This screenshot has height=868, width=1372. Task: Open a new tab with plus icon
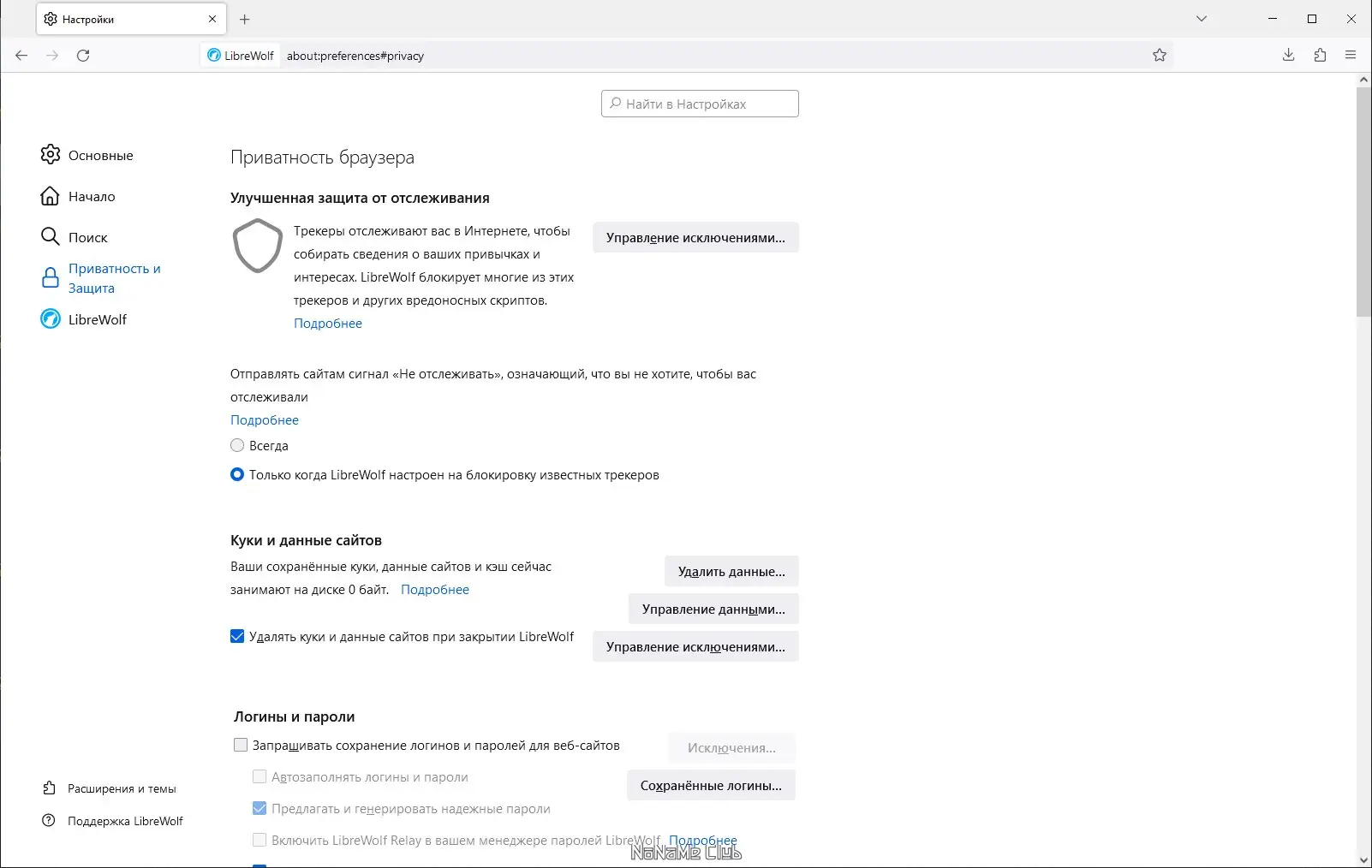tap(245, 19)
